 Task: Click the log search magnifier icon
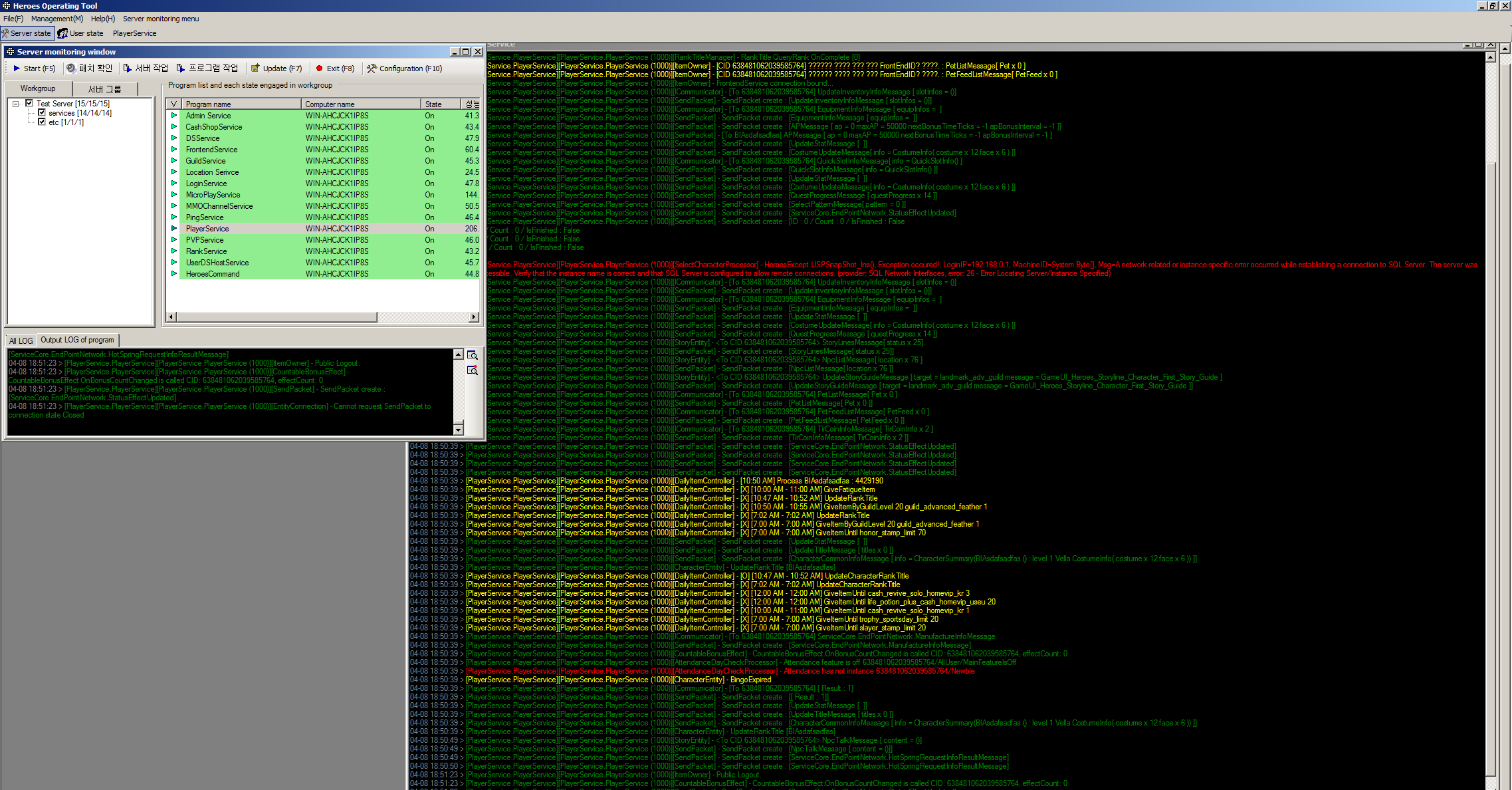(473, 355)
